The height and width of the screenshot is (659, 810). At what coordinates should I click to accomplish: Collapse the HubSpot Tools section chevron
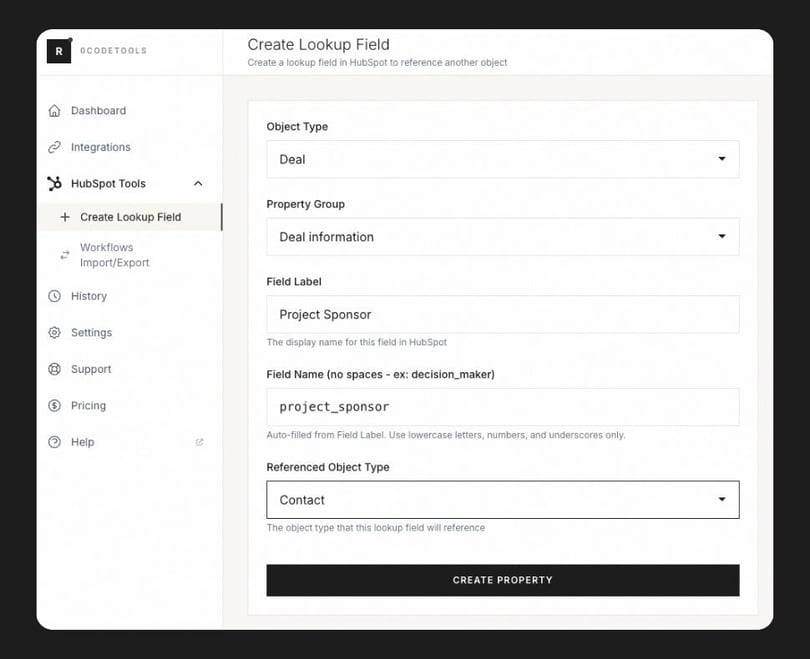(x=198, y=184)
